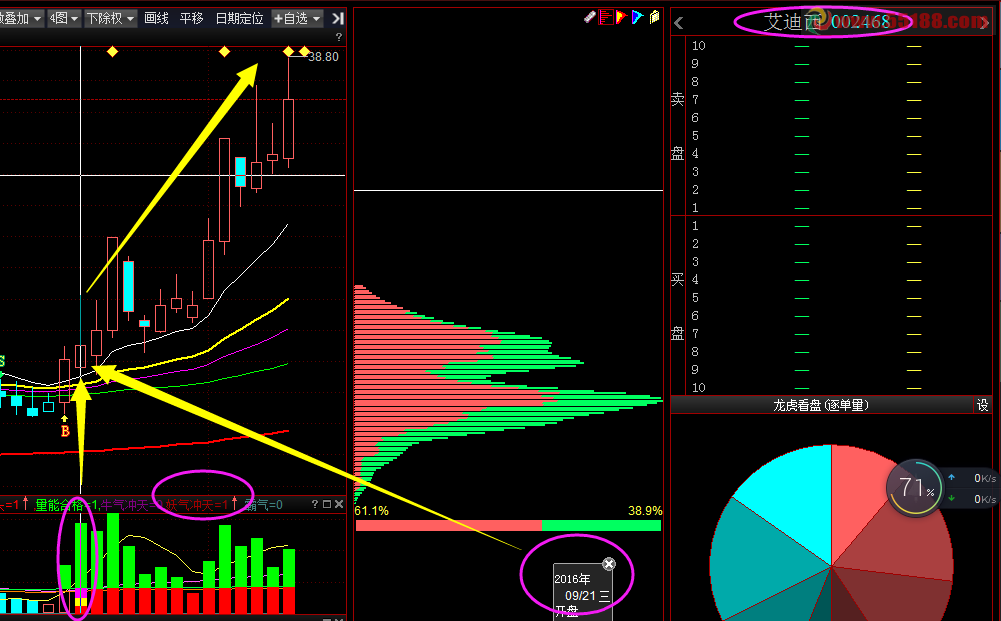The height and width of the screenshot is (621, 1001).
Task: Click the first yellow diamond marker on chart
Action: pyautogui.click(x=112, y=52)
